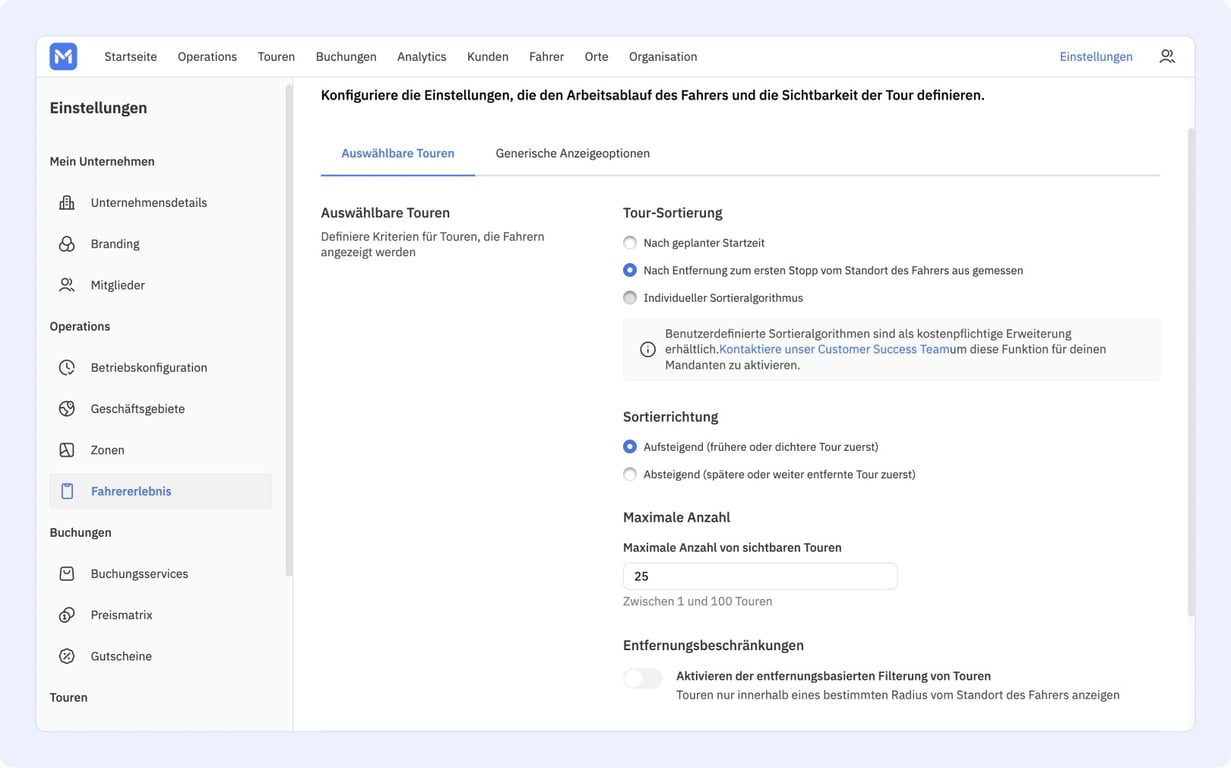Click the blue M app logo

(x=63, y=57)
